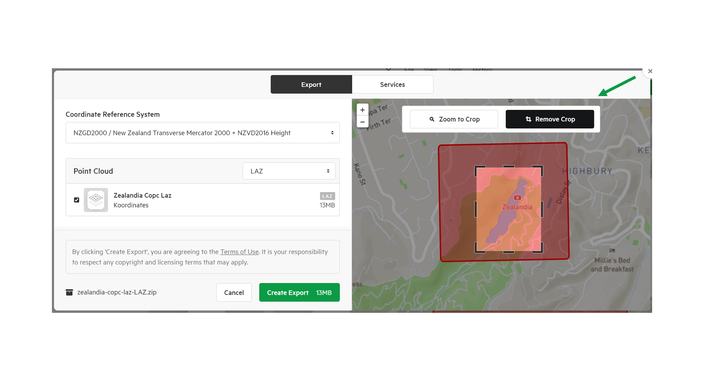Viewport: 720px width, 384px height.
Task: Click the Millie's Bed and Breakfast marker
Action: click(x=612, y=250)
